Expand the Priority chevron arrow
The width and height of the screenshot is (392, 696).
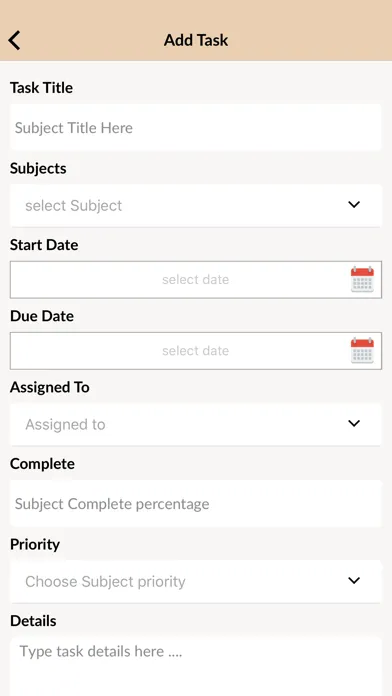point(354,581)
